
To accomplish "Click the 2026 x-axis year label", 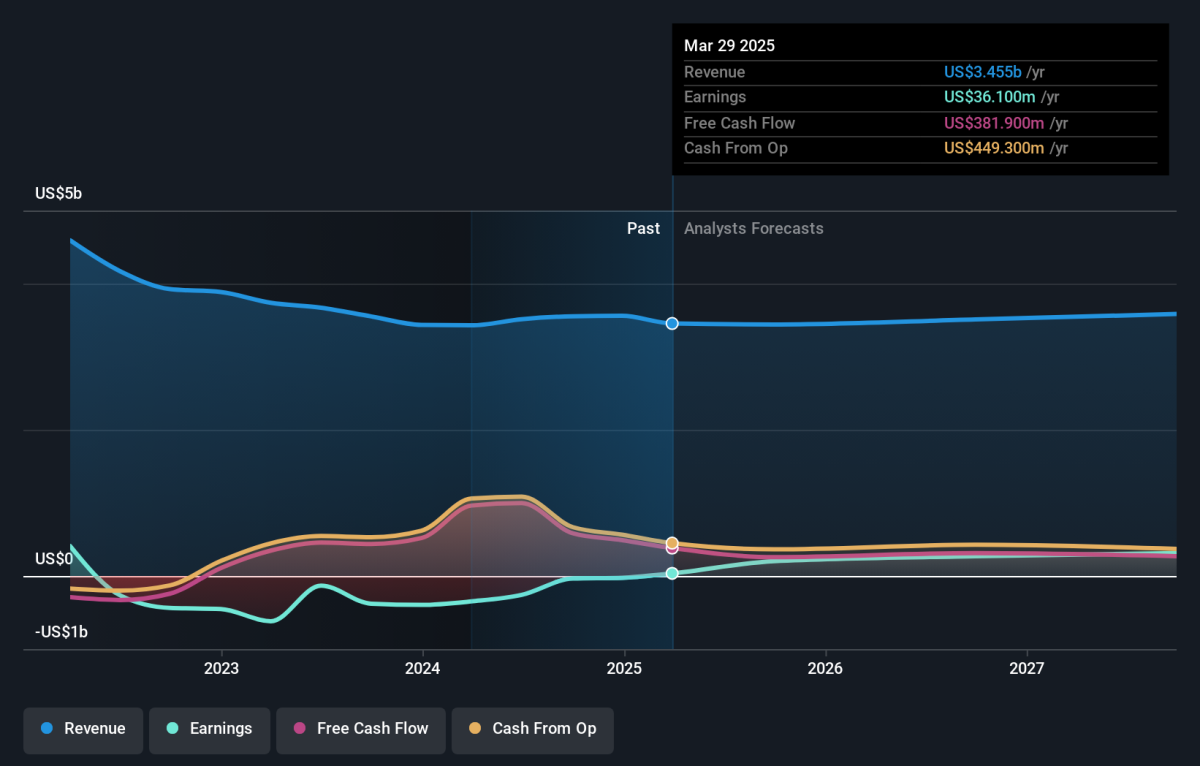I will [x=825, y=668].
